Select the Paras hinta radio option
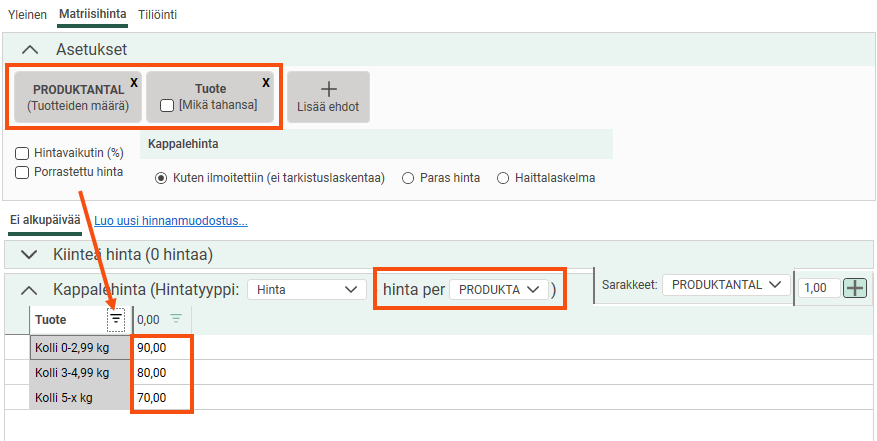The height and width of the screenshot is (441, 877). point(408,178)
